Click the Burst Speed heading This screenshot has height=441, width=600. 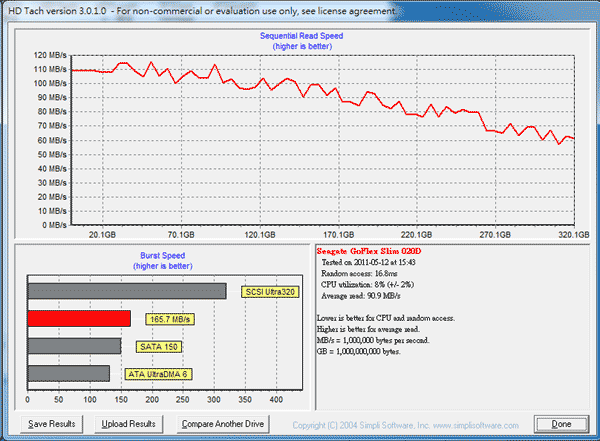[x=163, y=256]
